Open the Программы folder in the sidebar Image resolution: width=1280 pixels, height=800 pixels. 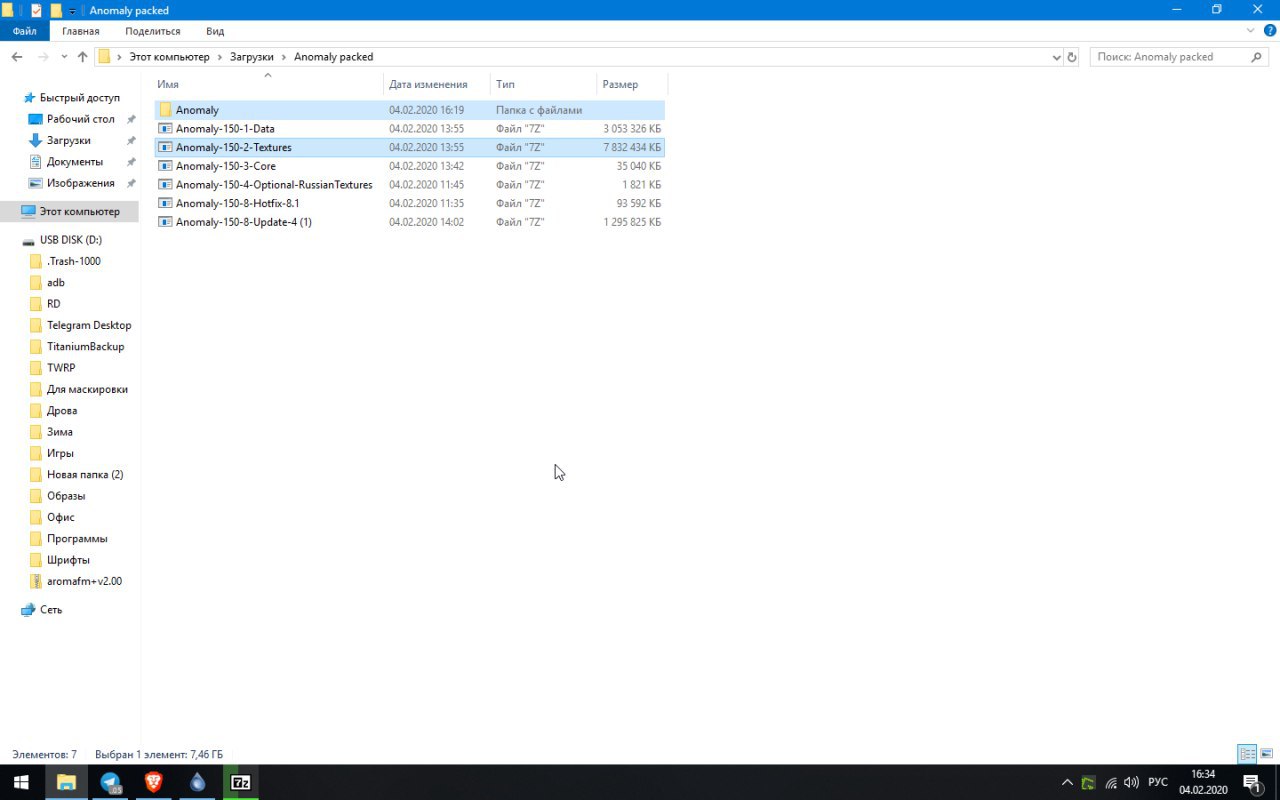coord(77,539)
